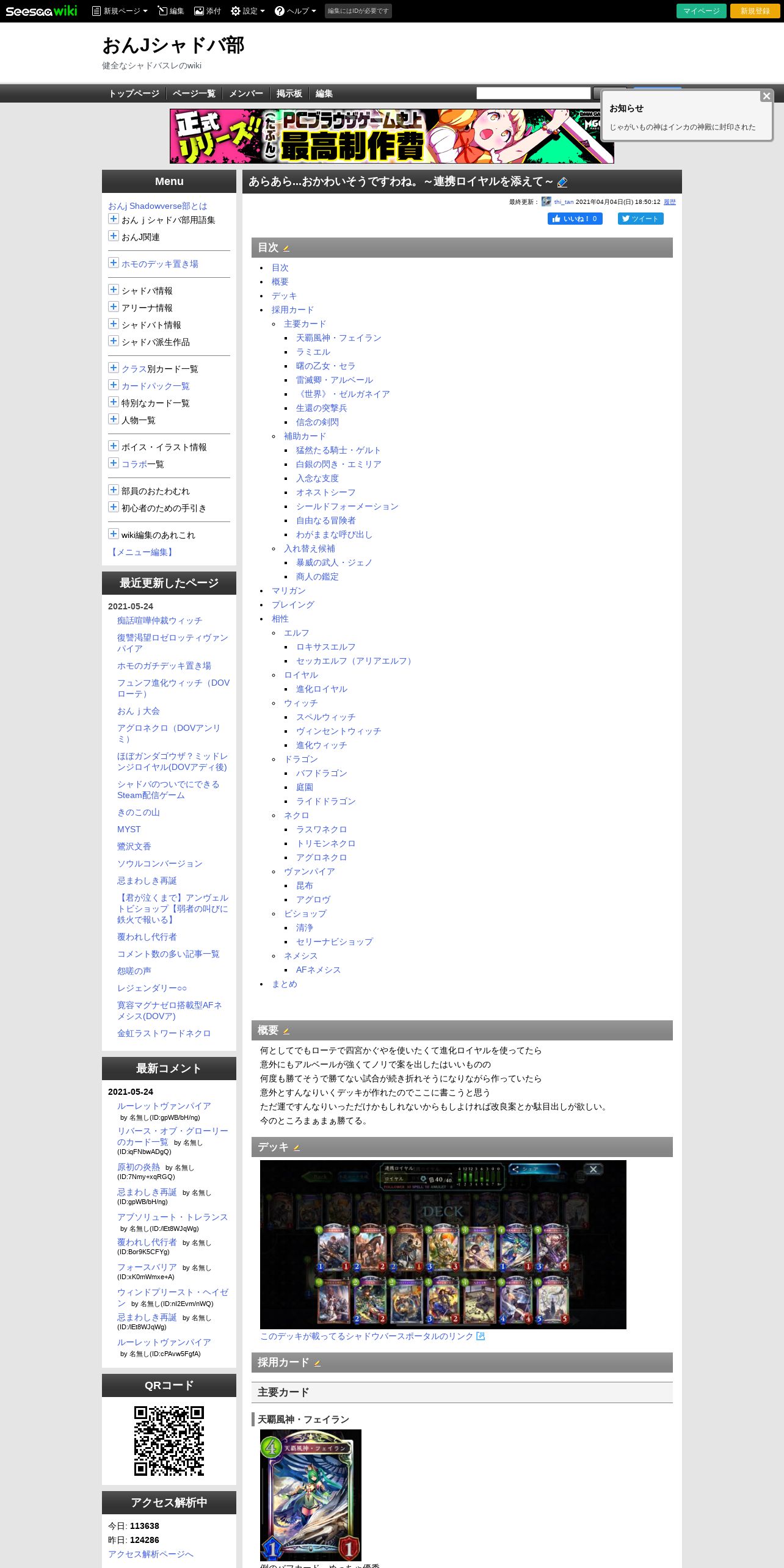Expand カードパック一覧 menu item

pyautogui.click(x=114, y=385)
